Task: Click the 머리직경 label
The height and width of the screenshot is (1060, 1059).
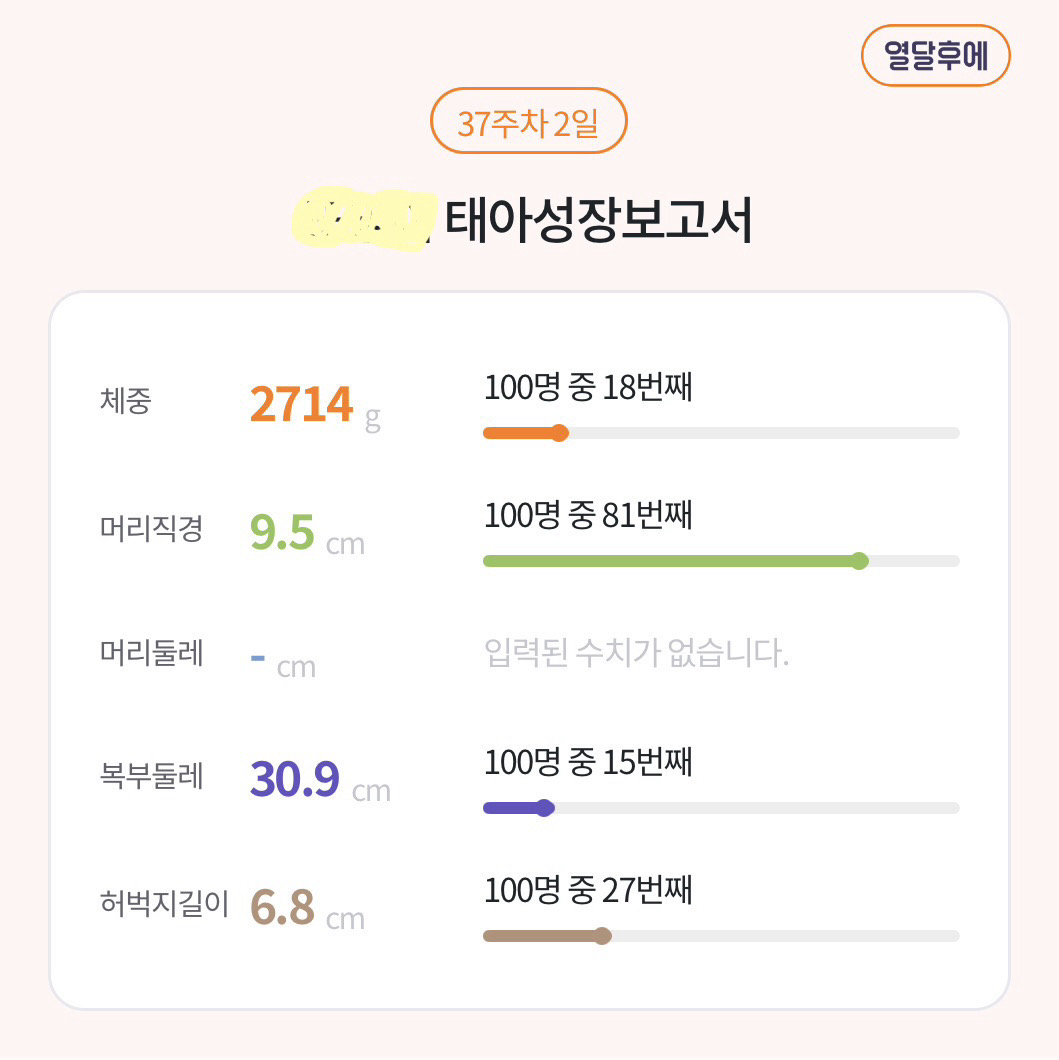Action: pos(151,528)
